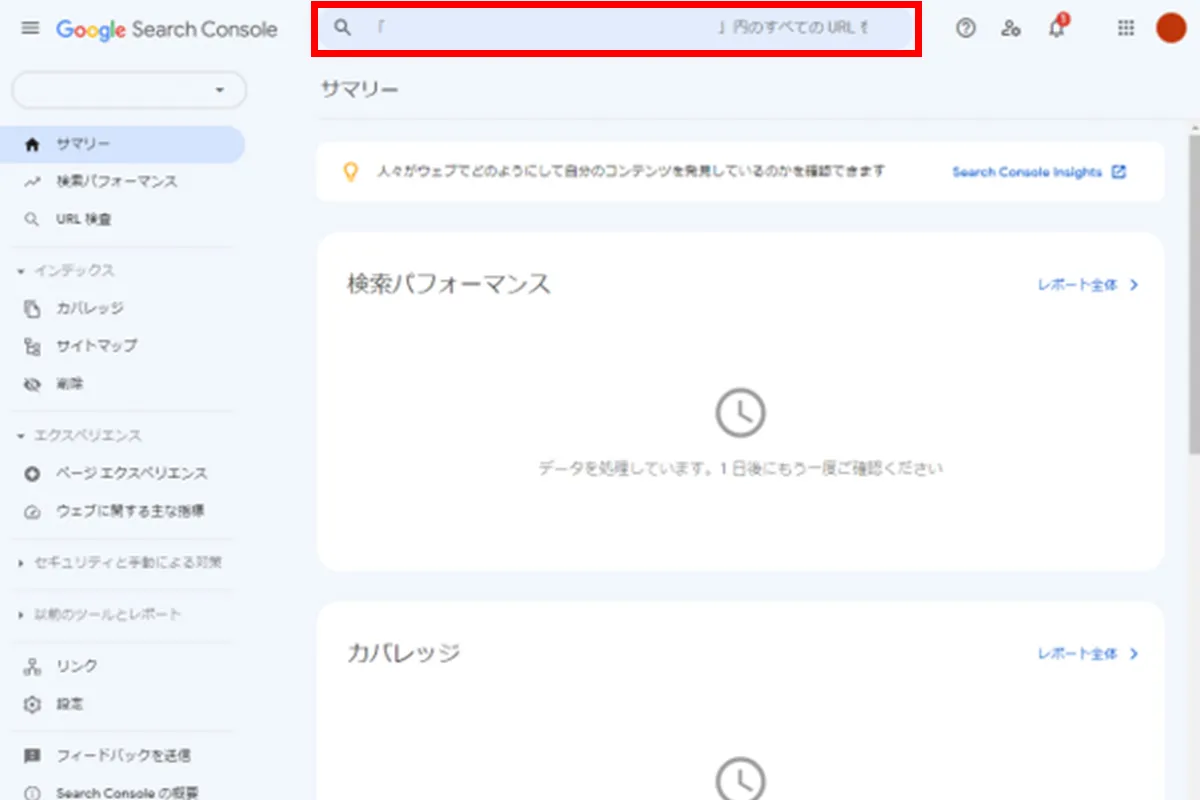Open the hamburger navigation menu

tap(29, 28)
